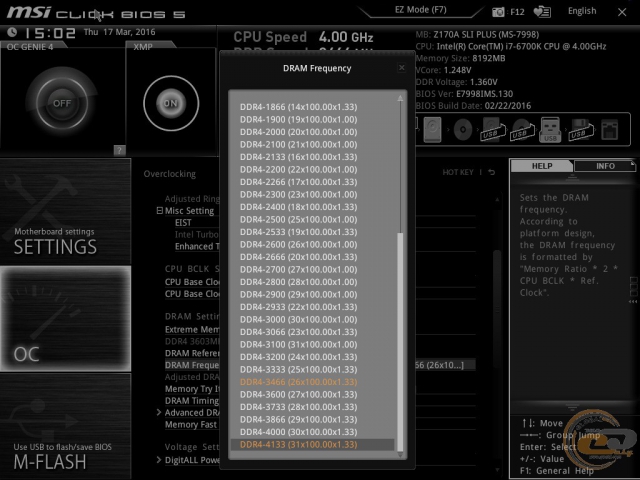The height and width of the screenshot is (480, 640).
Task: Choose DDR4-1866 (14x100.00x1.33)
Action: [298, 107]
